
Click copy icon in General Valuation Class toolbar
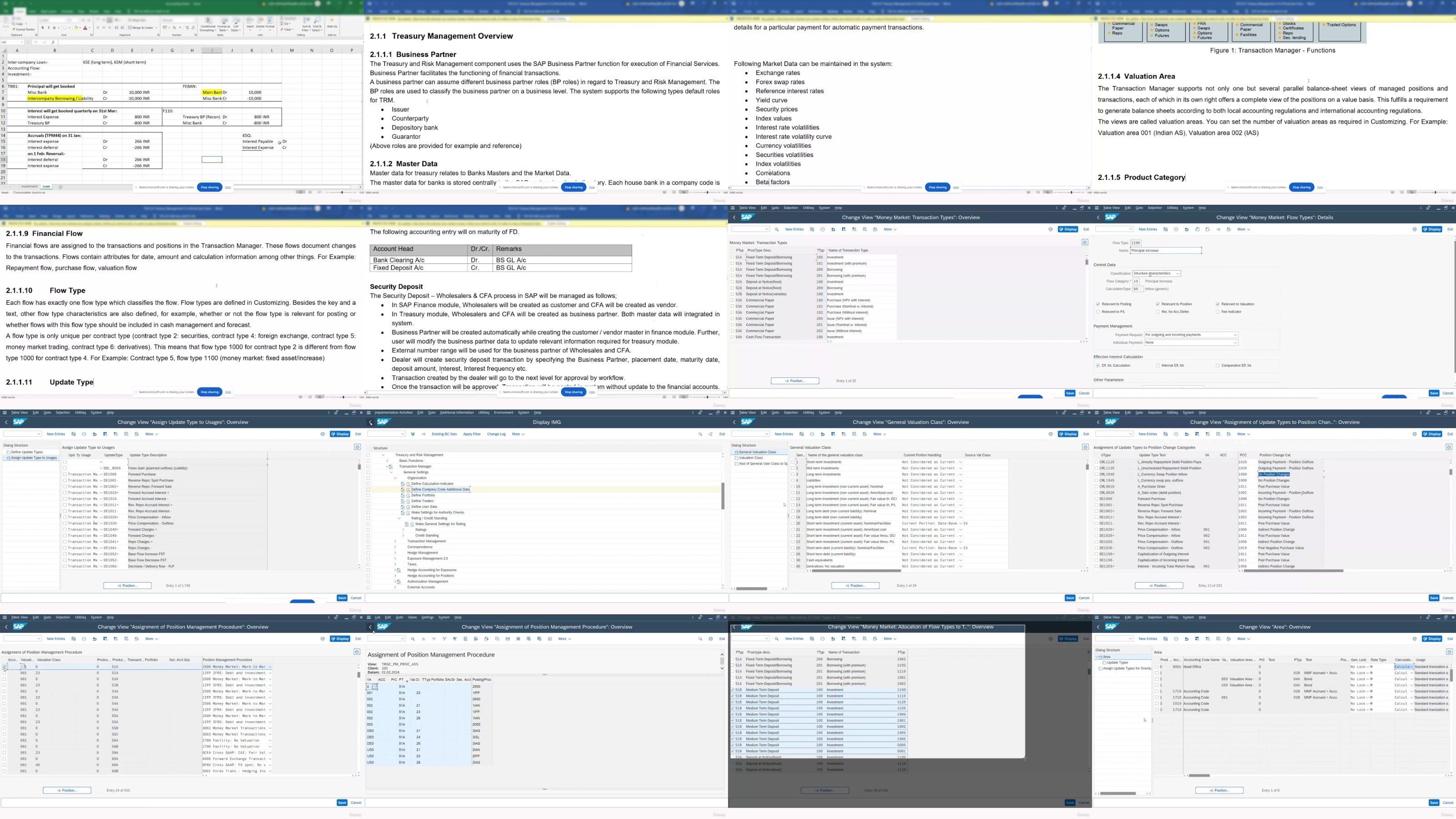pyautogui.click(x=801, y=434)
